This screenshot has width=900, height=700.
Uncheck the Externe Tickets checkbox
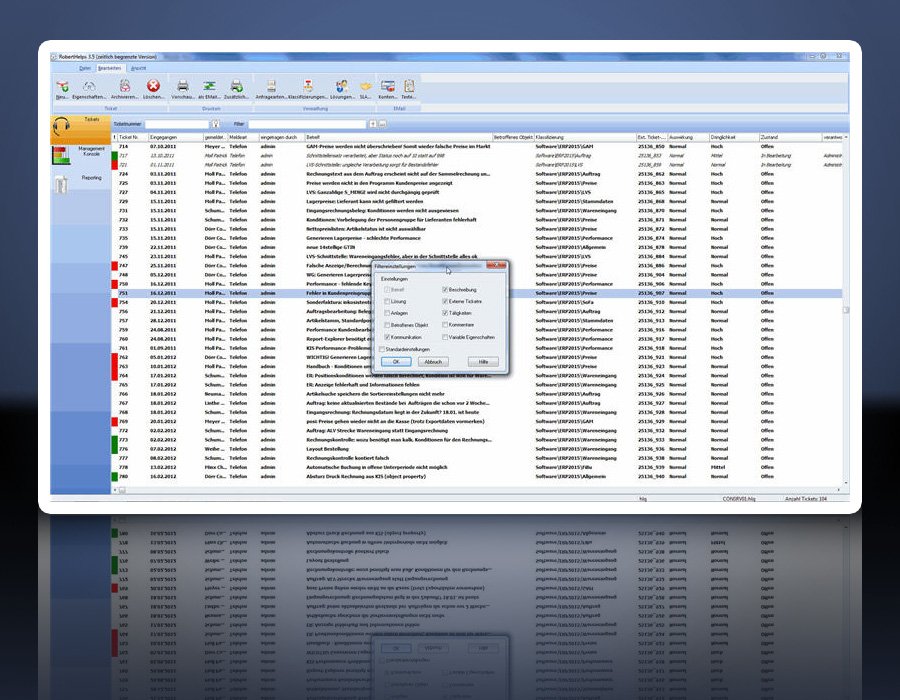(445, 301)
